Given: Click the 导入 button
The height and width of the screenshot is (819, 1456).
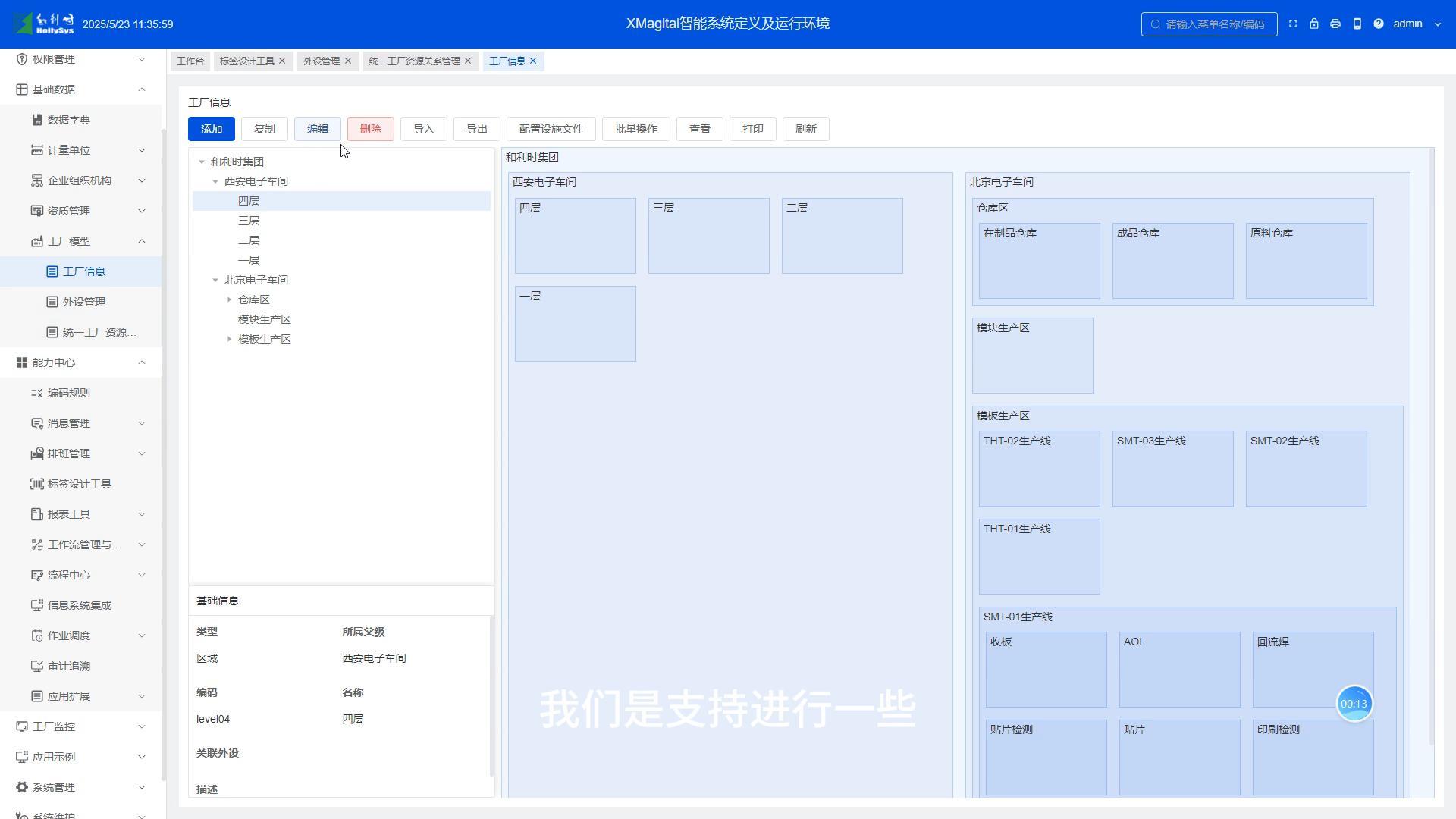Looking at the screenshot, I should [424, 129].
